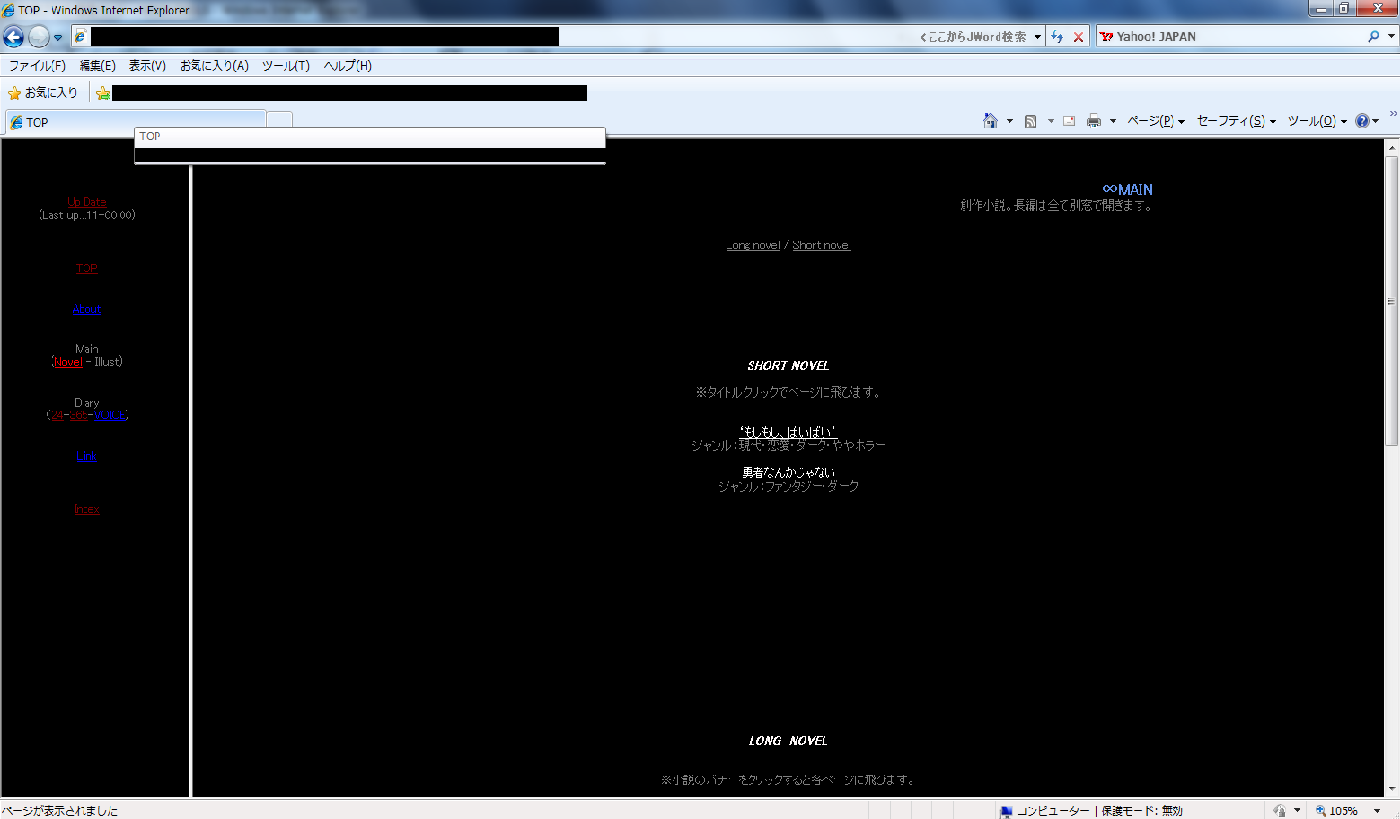Click the Refresh page icon
Image resolution: width=1400 pixels, height=819 pixels.
pyautogui.click(x=1057, y=37)
